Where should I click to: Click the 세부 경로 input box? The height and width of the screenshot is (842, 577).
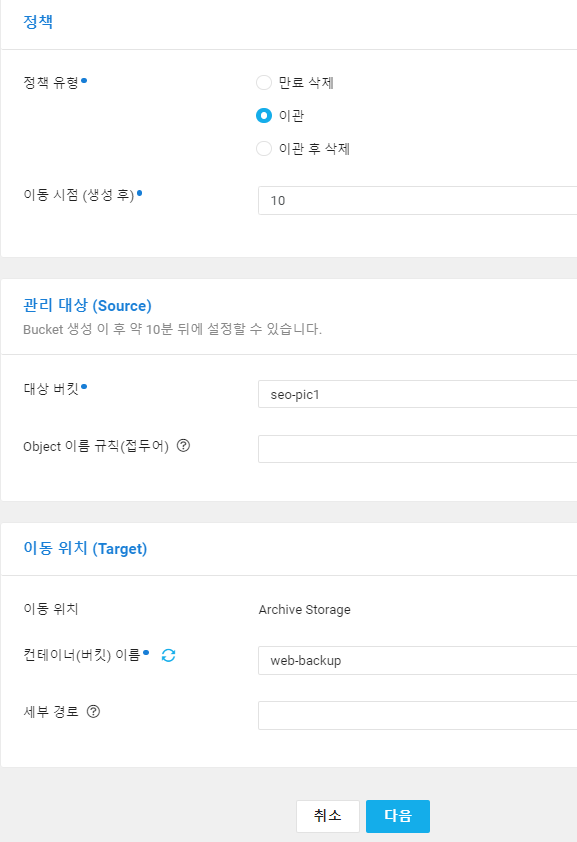418,715
